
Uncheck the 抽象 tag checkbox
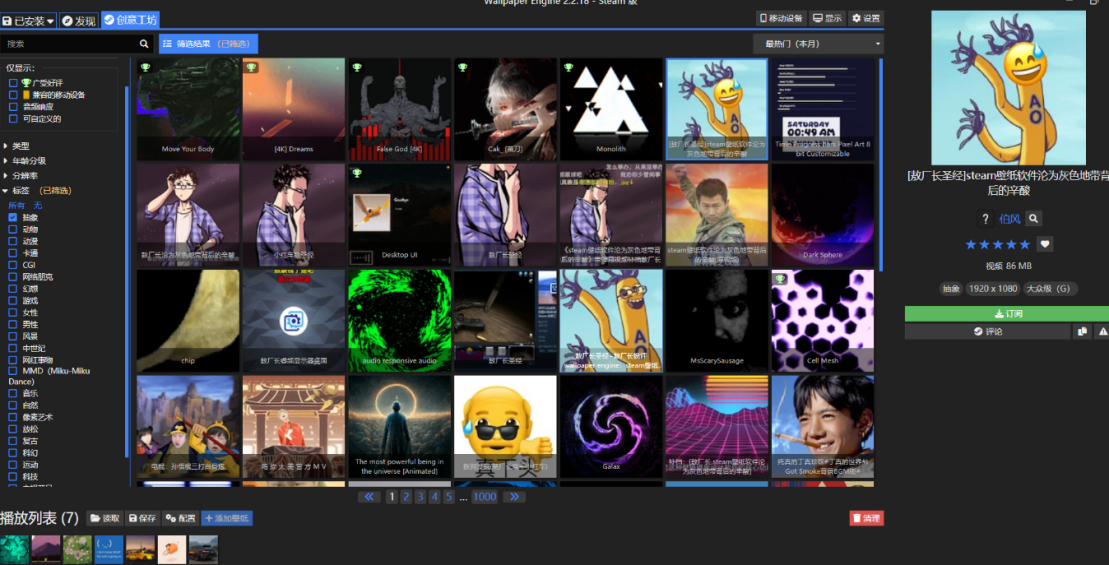(13, 217)
